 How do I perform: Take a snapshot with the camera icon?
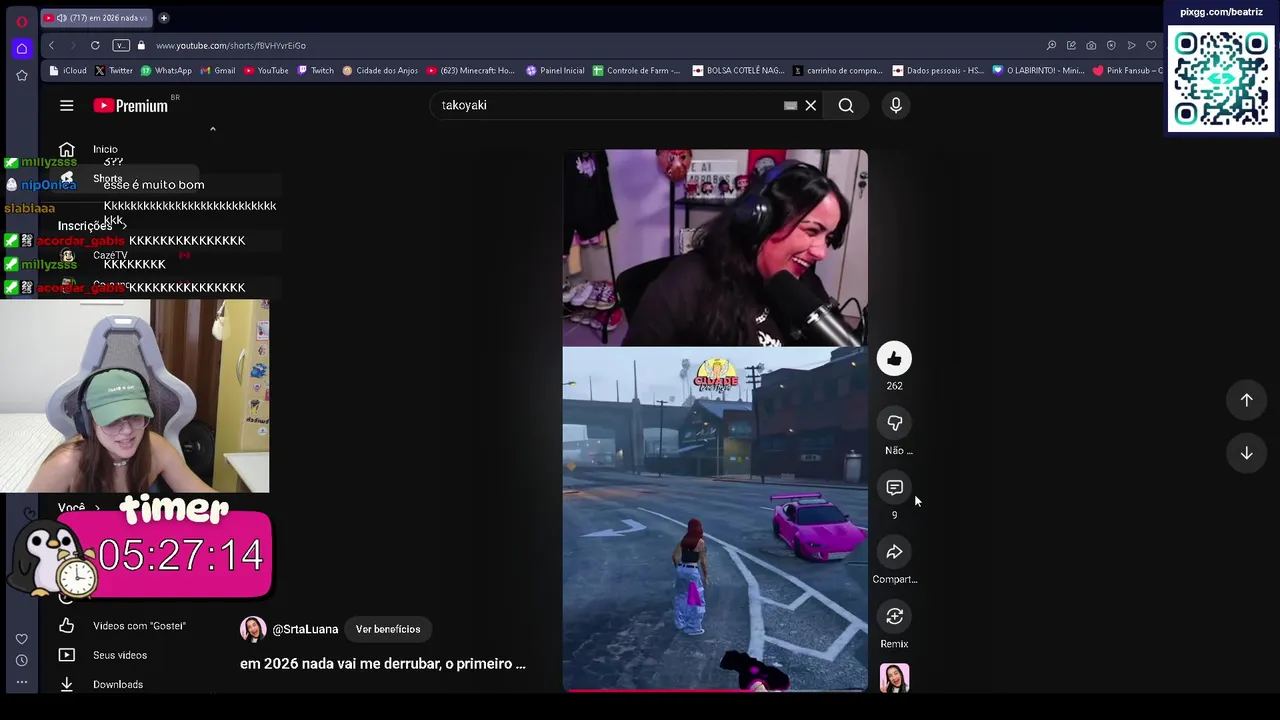1091,45
